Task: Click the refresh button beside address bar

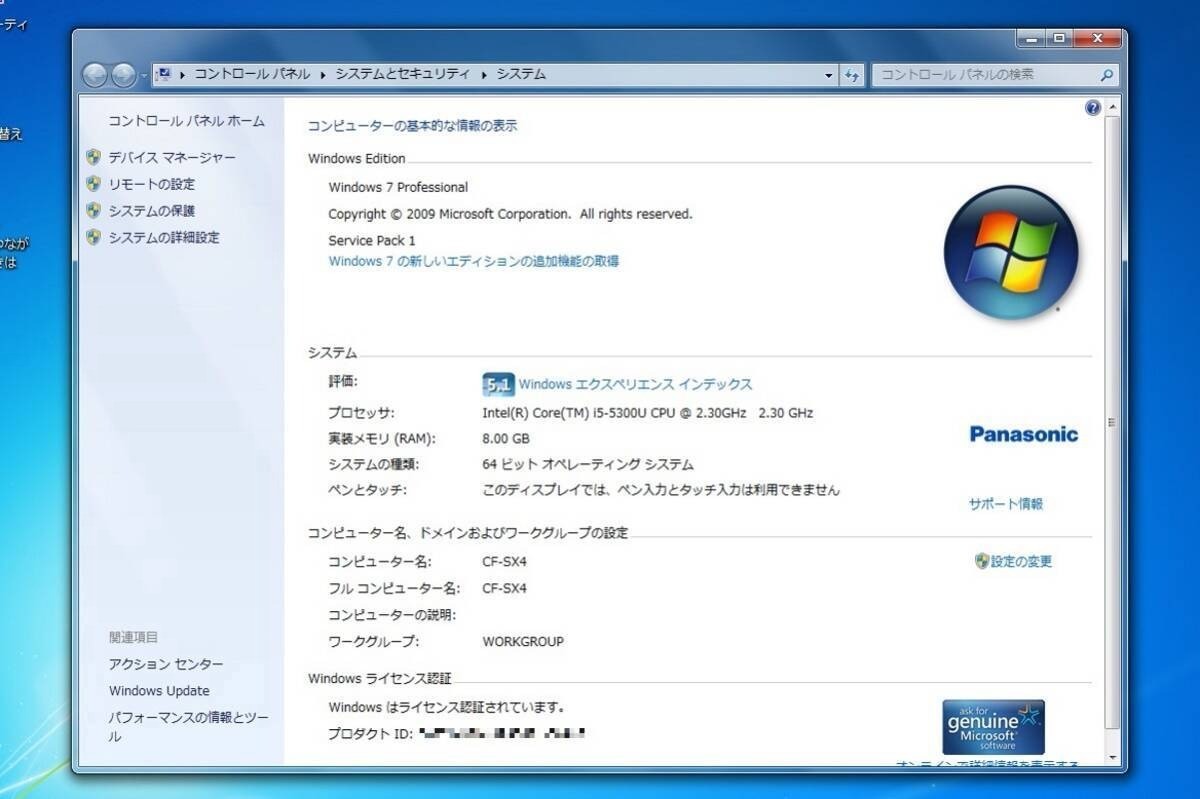Action: pyautogui.click(x=852, y=75)
